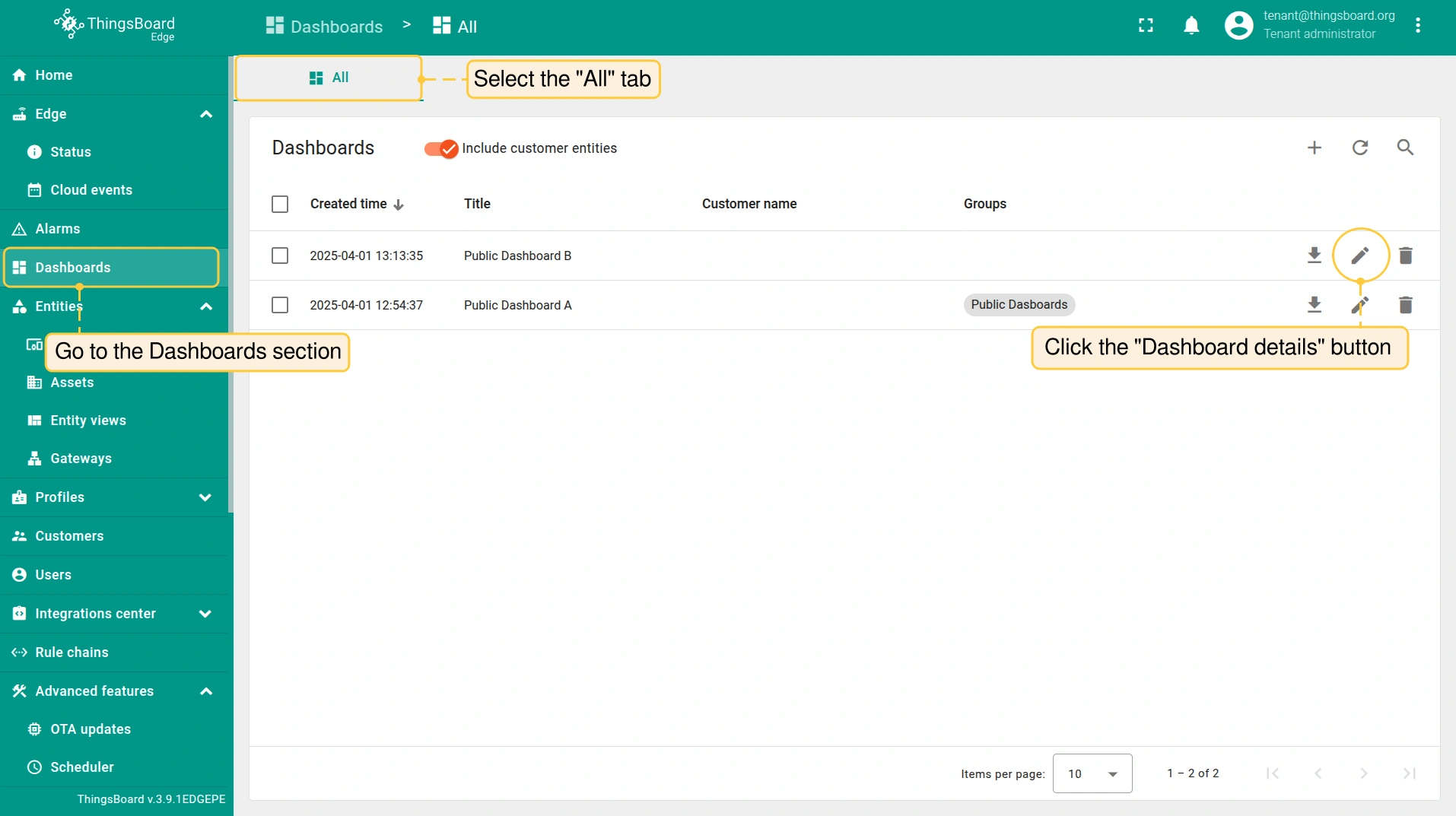Open details pencil for Public Dashboard B

coord(1359,256)
